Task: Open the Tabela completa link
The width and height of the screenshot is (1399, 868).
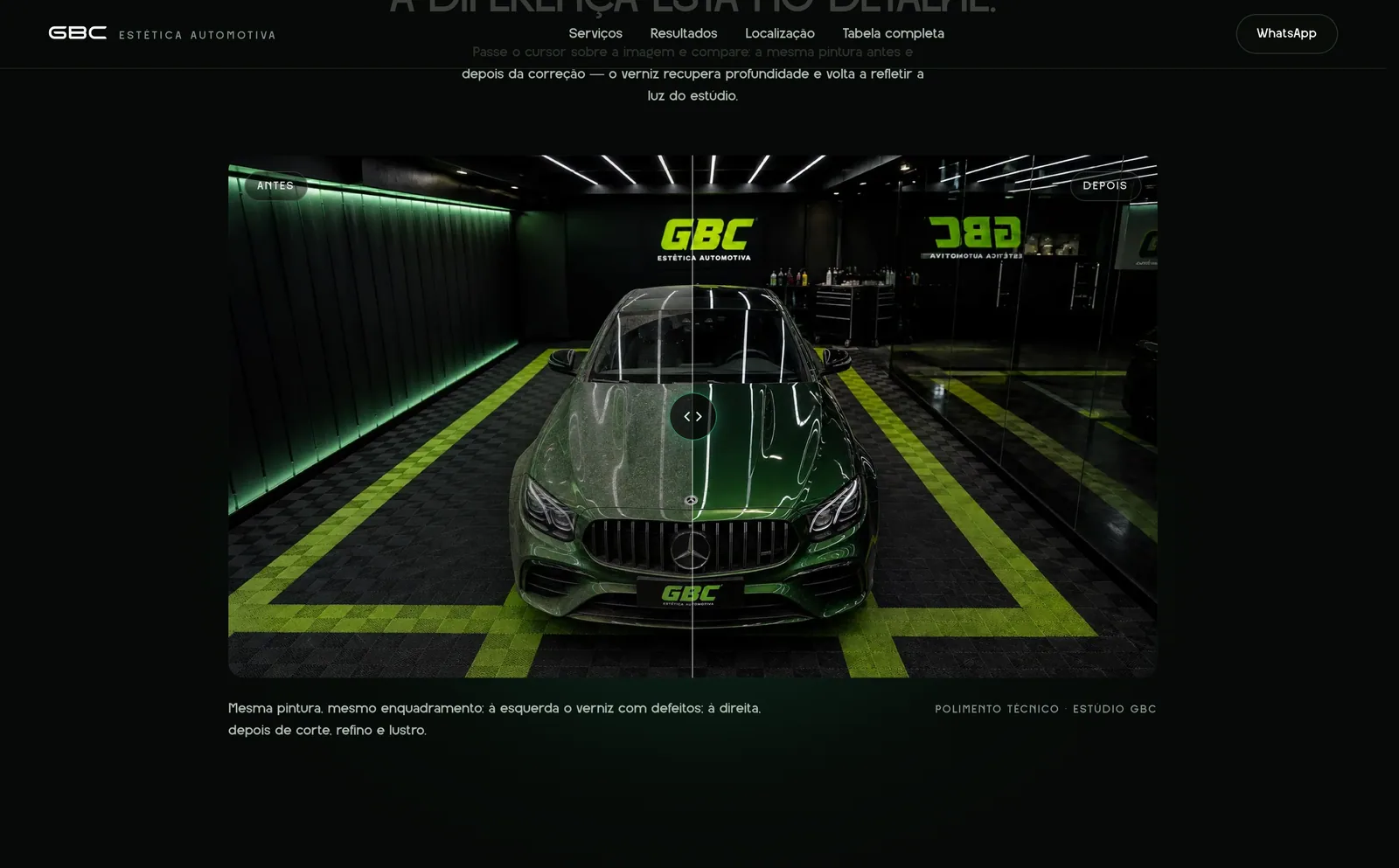Action: click(x=893, y=33)
